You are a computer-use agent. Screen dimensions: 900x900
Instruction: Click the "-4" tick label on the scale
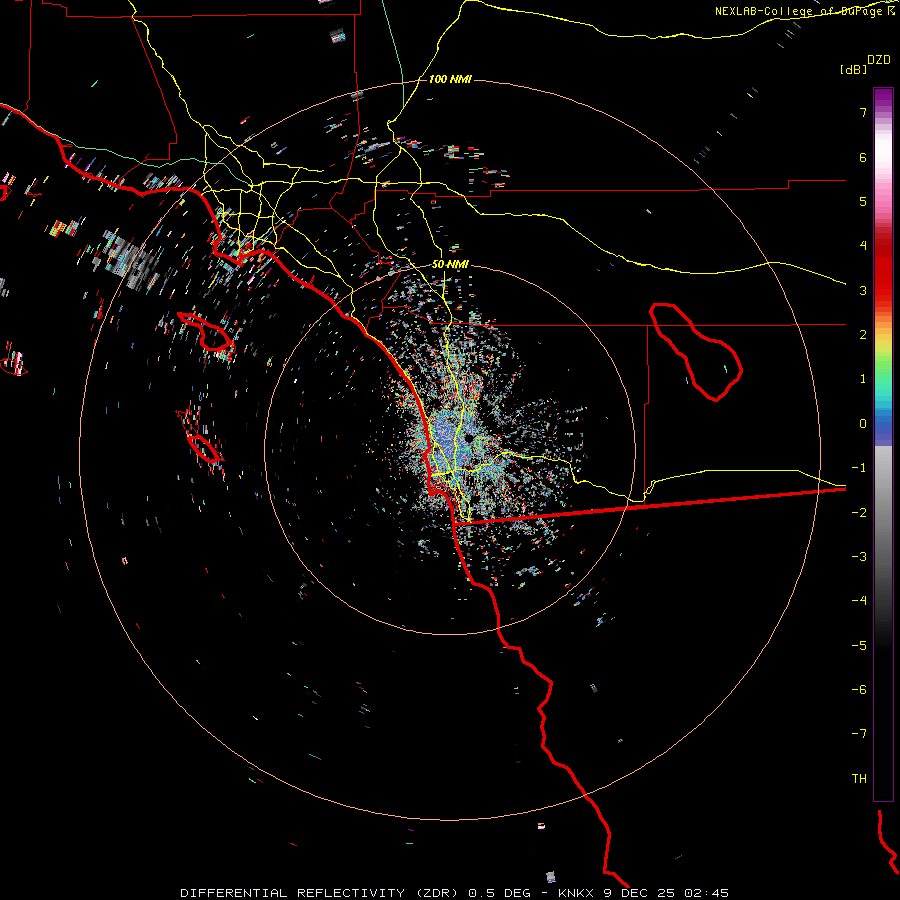pos(859,601)
